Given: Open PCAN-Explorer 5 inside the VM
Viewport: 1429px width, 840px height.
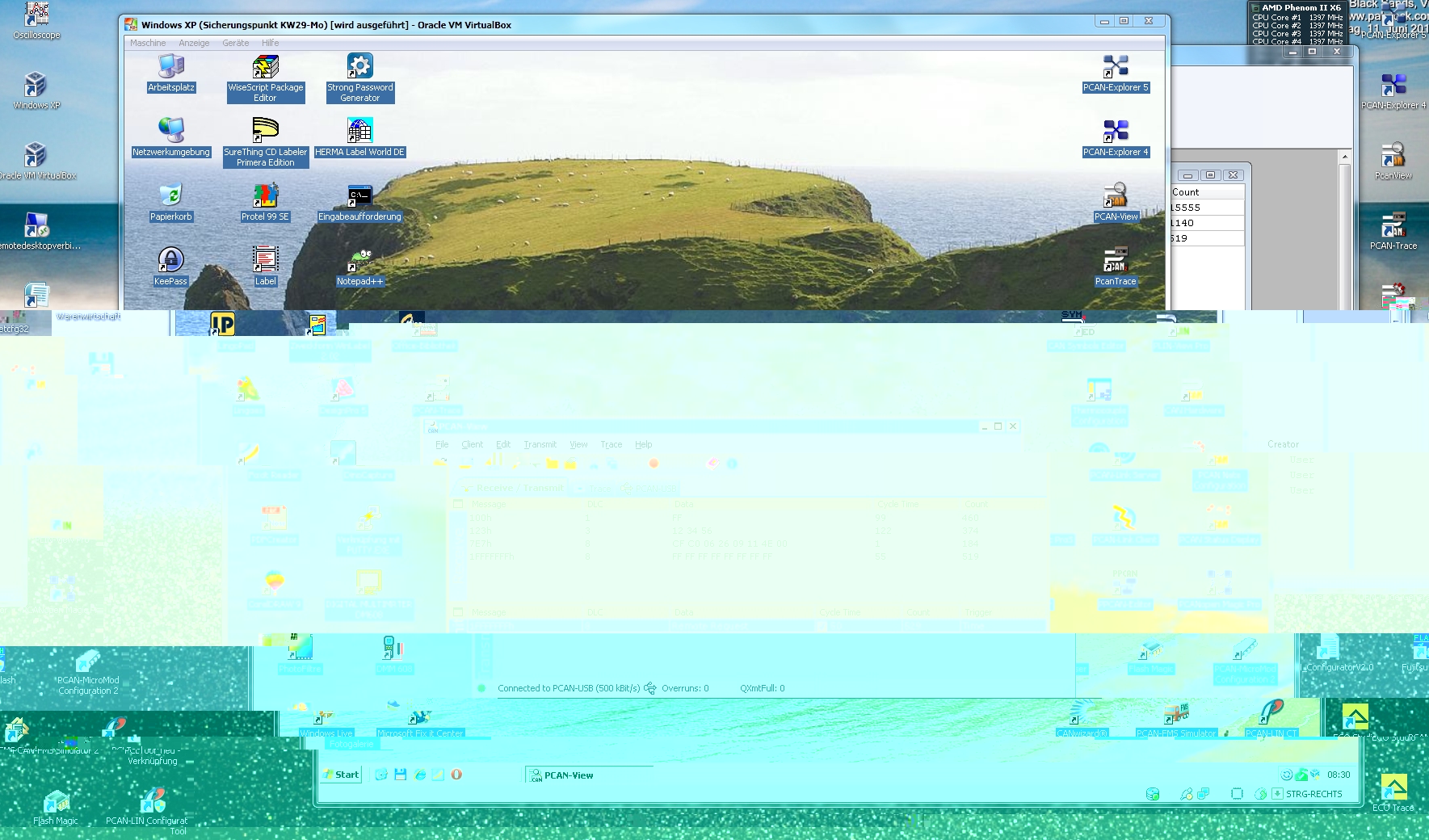Looking at the screenshot, I should [1116, 73].
